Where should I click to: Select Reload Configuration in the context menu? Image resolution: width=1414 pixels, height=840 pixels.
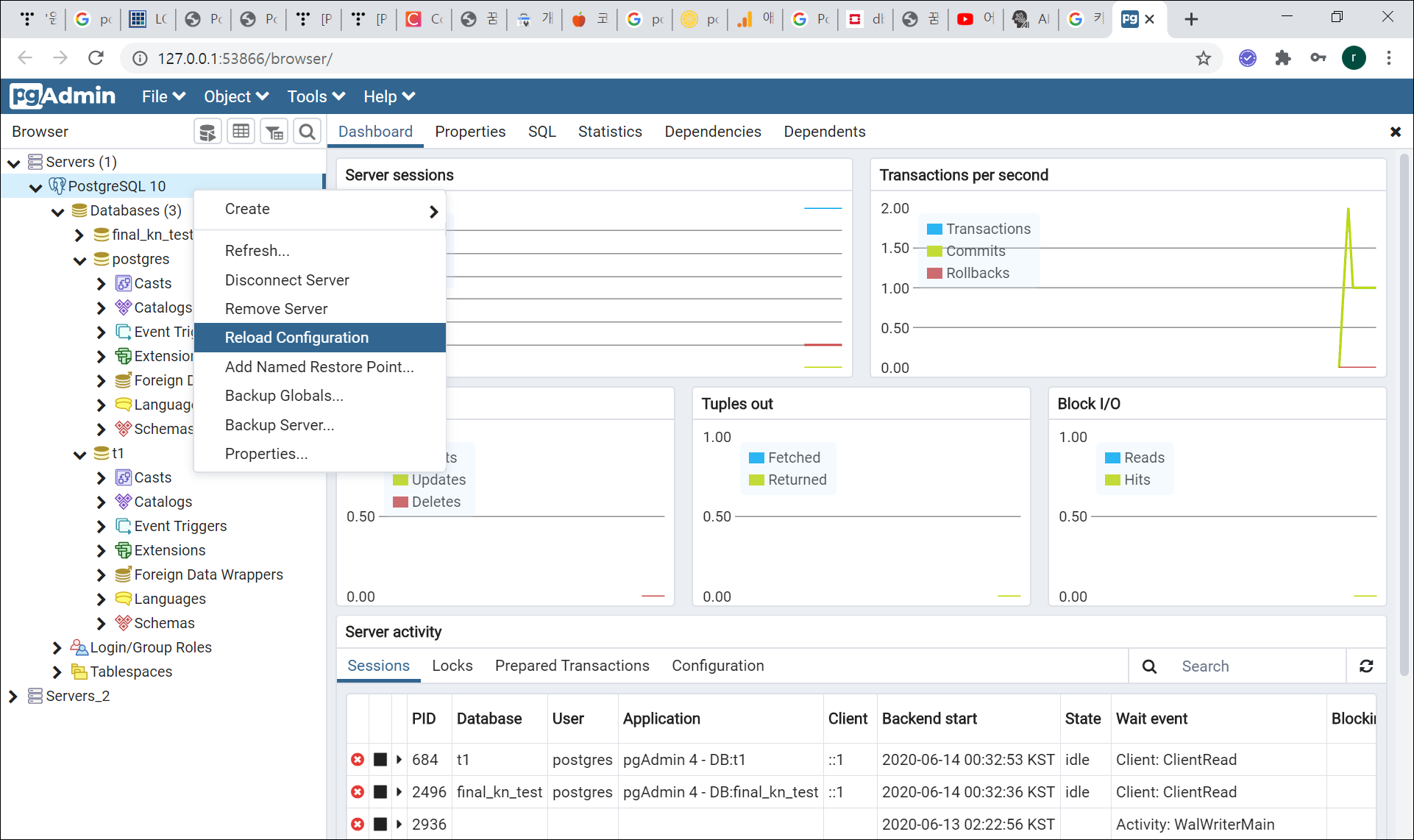click(320, 338)
